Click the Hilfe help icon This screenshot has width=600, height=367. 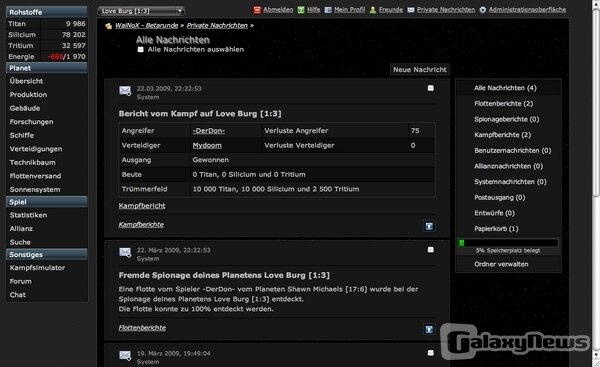[x=301, y=10]
